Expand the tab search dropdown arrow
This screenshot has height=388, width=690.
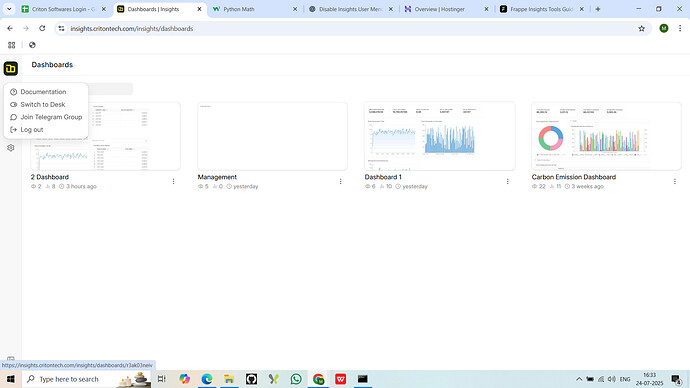(9, 9)
